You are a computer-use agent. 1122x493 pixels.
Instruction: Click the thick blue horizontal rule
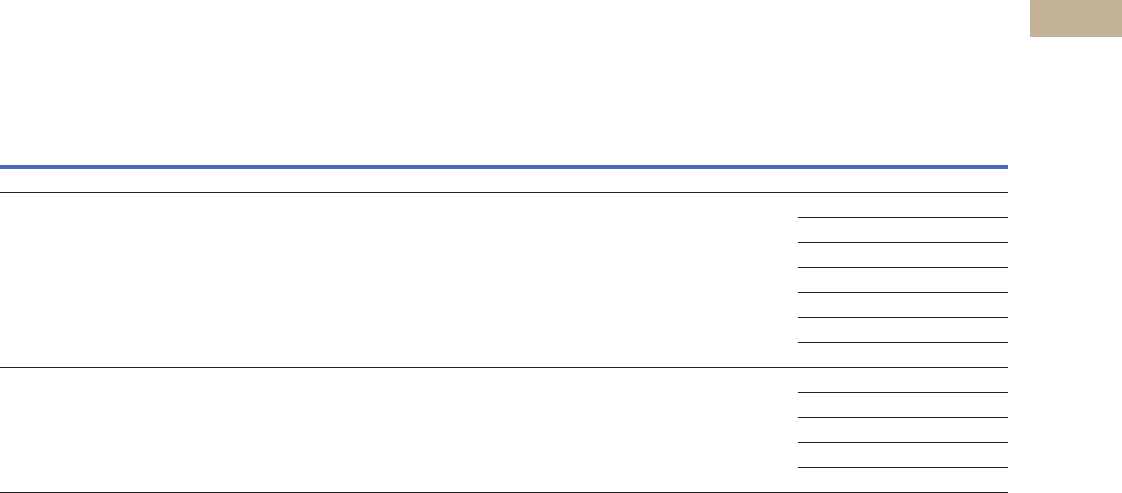point(504,167)
